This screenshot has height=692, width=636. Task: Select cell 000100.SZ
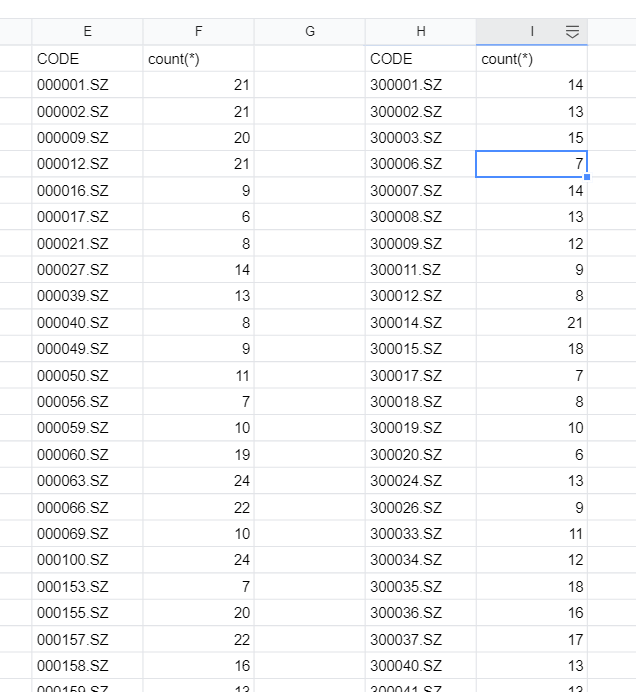[x=87, y=560]
